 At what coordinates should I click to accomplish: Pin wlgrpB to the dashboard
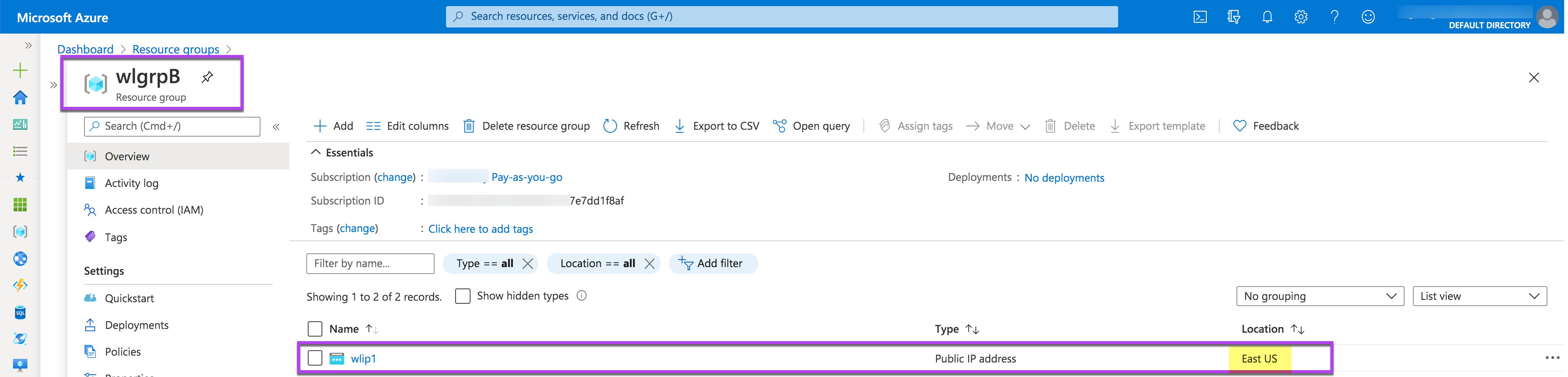pos(208,77)
